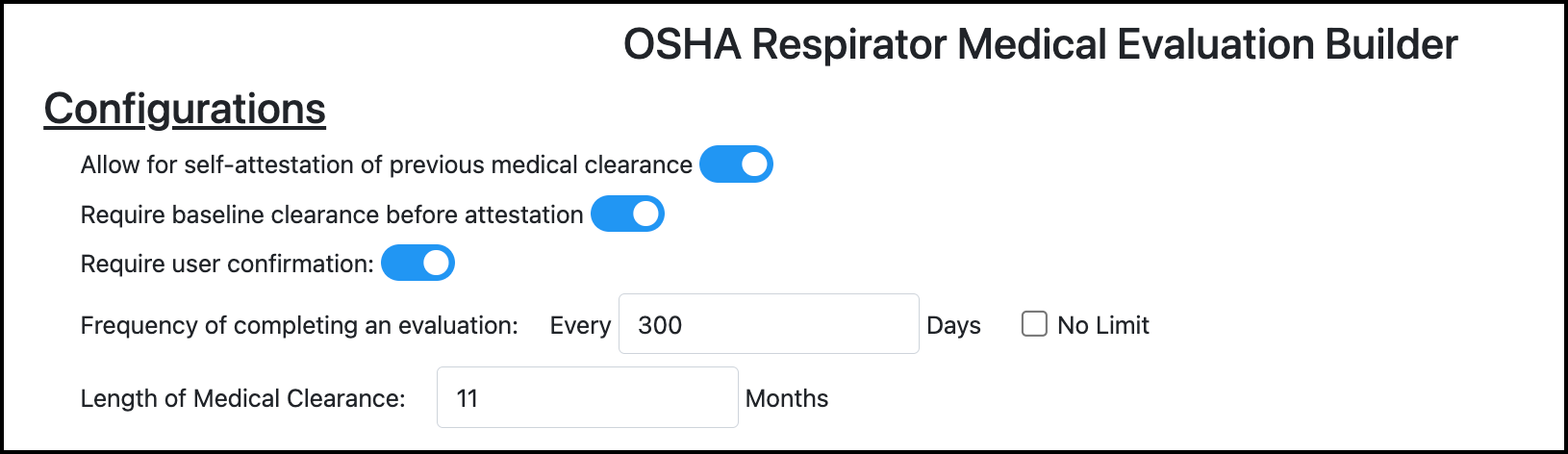The height and width of the screenshot is (454, 1568).
Task: Click the 'Every' text before frequency field
Action: point(580,326)
